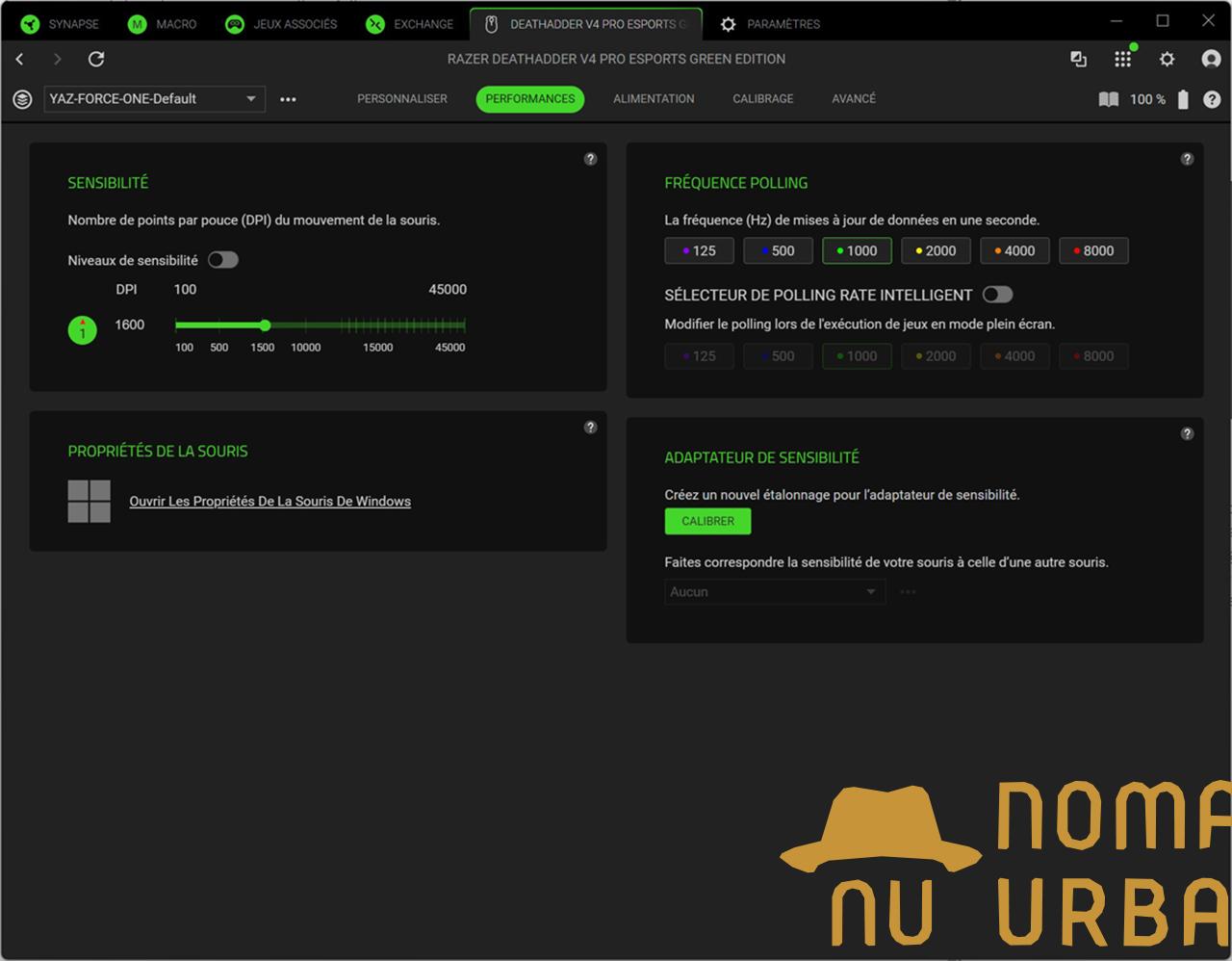The image size is (1232, 961).
Task: Enable Niveaux de sensibilité
Action: [222, 259]
